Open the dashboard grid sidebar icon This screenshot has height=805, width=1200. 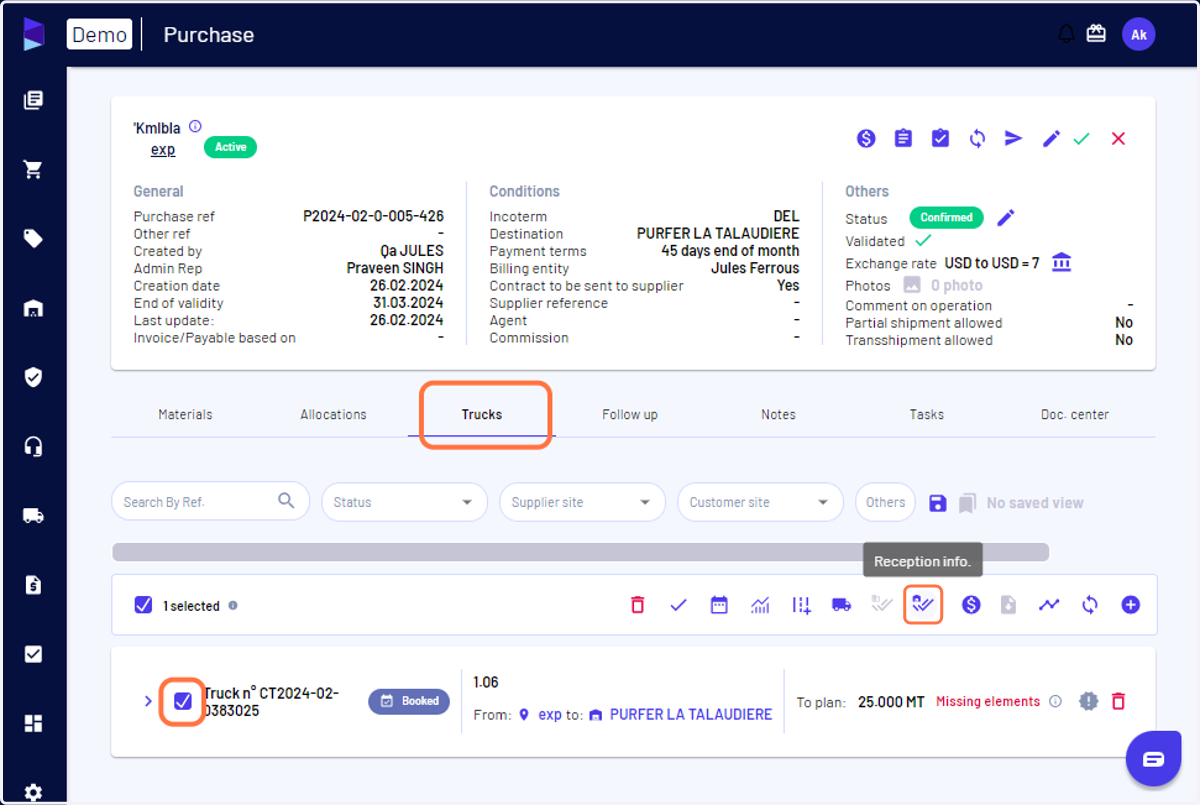tap(33, 723)
